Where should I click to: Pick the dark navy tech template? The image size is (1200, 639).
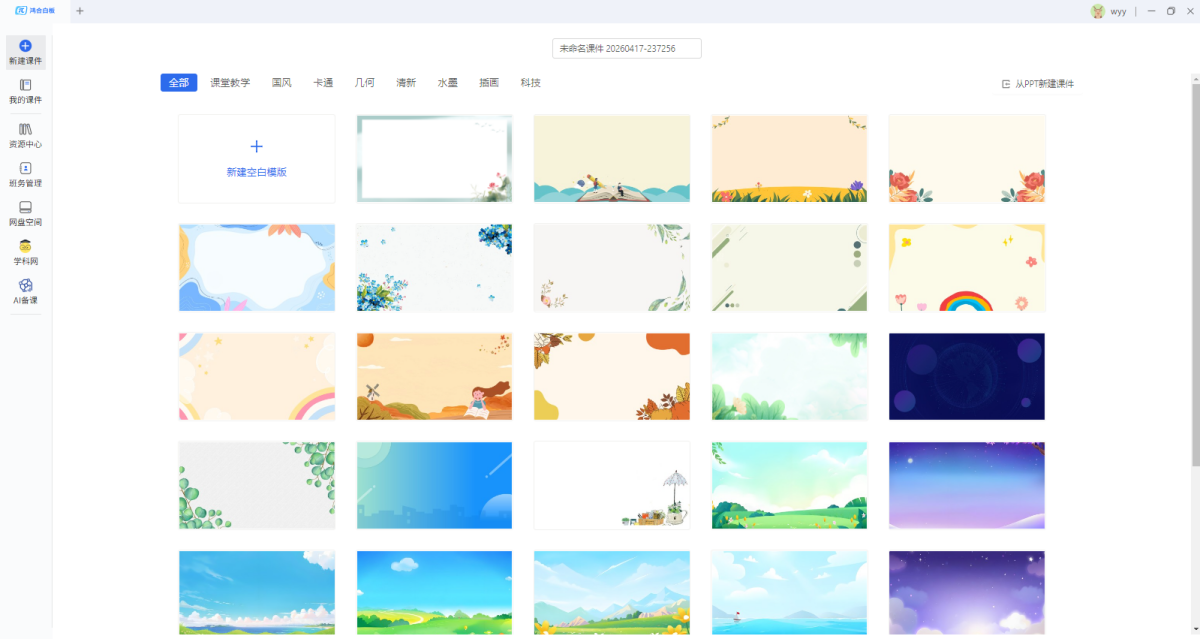[967, 377]
